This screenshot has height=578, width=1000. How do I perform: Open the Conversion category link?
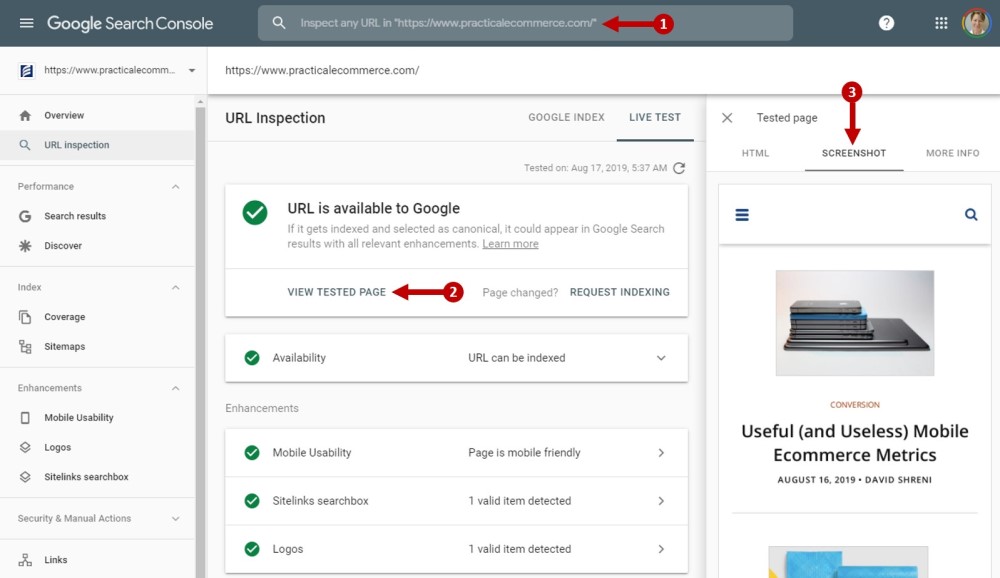pyautogui.click(x=855, y=404)
